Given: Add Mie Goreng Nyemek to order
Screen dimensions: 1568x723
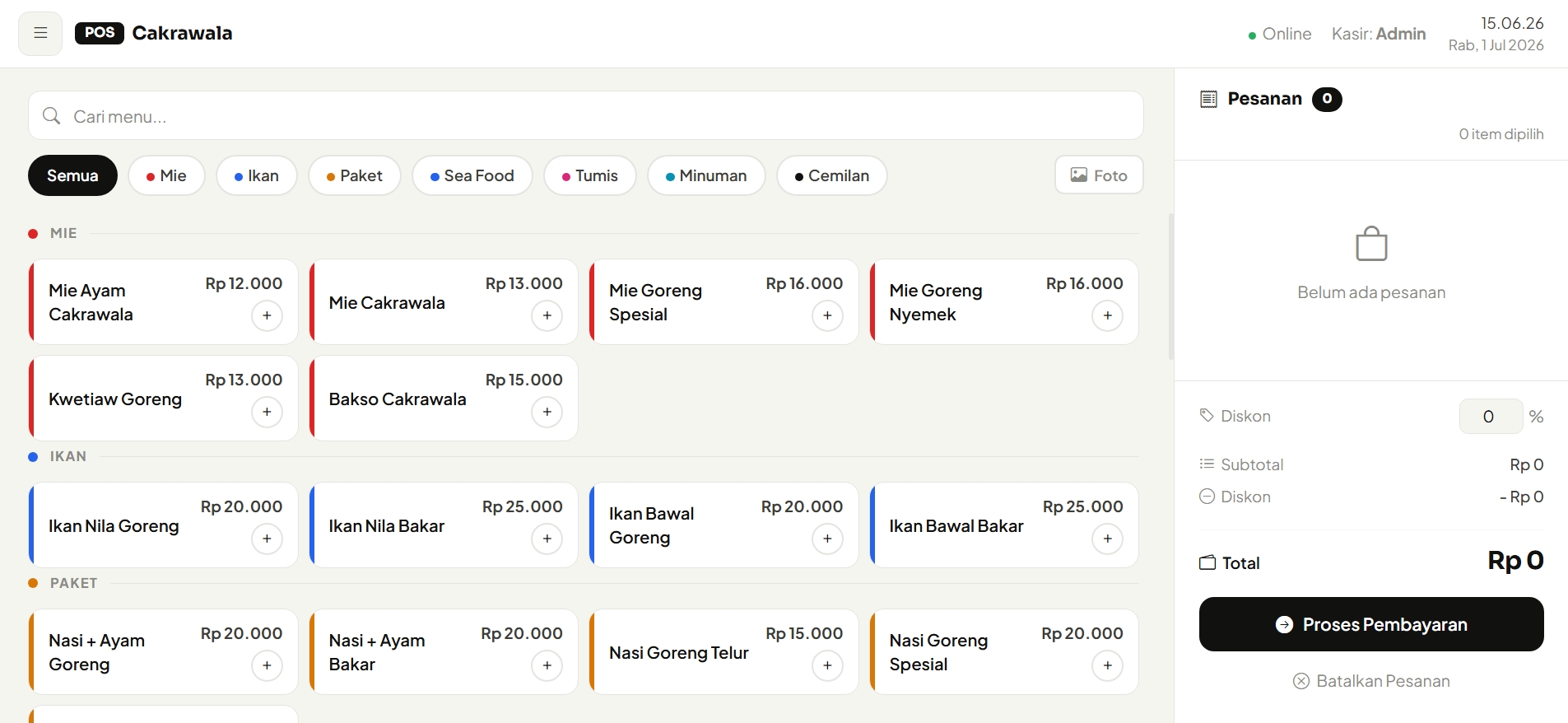Looking at the screenshot, I should click(1108, 315).
